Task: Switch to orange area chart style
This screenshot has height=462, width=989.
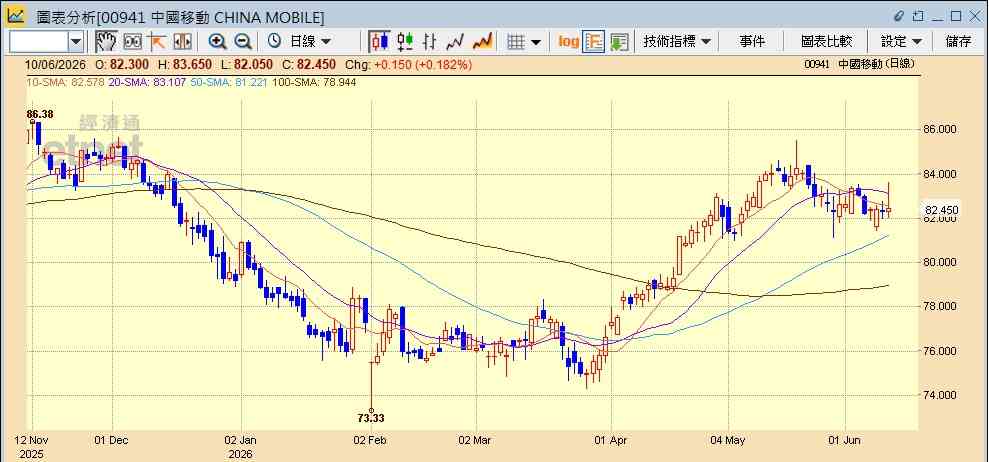Action: tap(483, 42)
